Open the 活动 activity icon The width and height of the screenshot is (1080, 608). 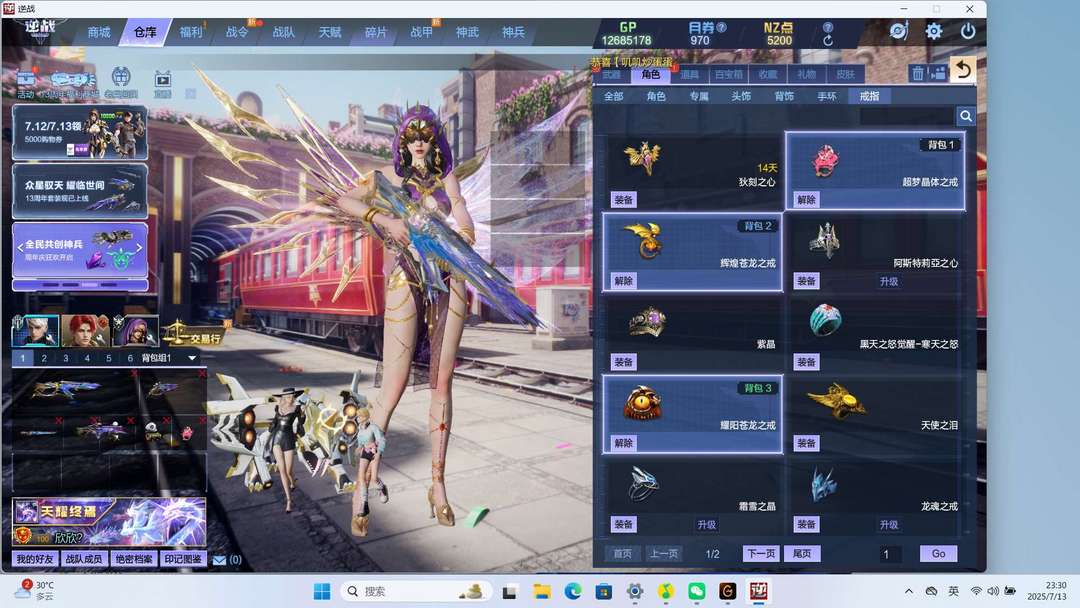pos(26,84)
